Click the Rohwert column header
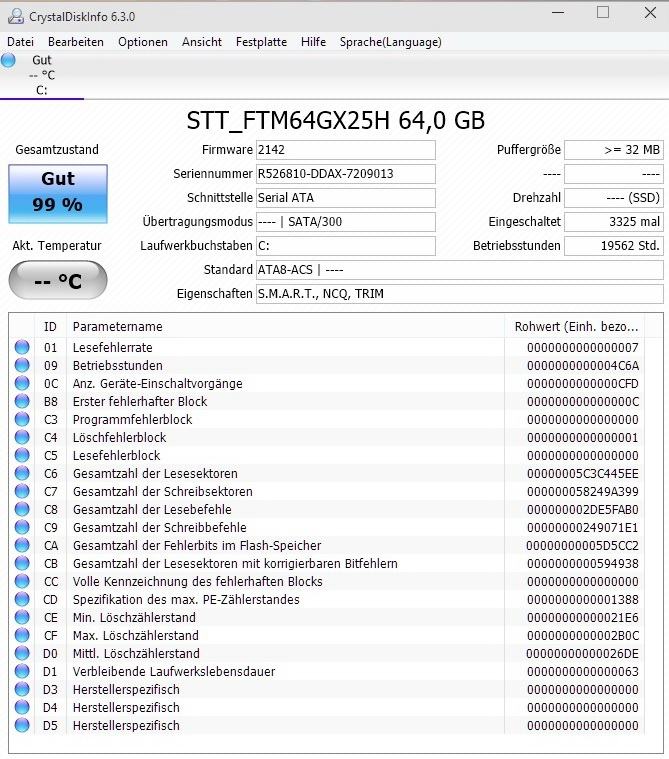The width and height of the screenshot is (669, 759). pos(576,327)
